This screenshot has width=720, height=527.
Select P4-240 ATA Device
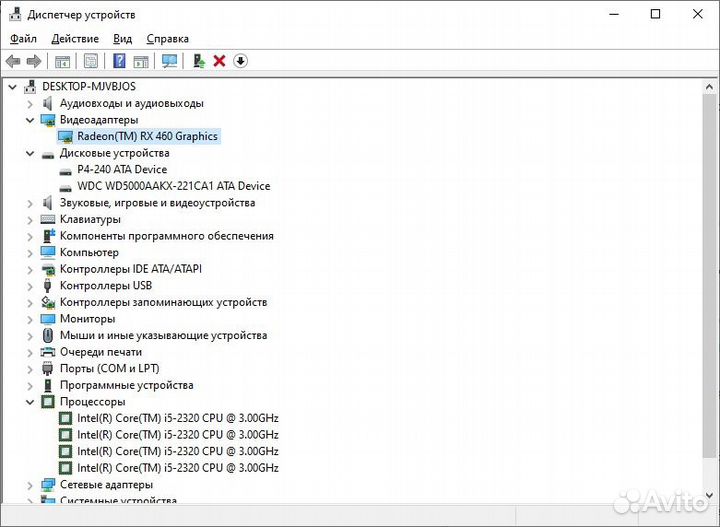[x=122, y=169]
